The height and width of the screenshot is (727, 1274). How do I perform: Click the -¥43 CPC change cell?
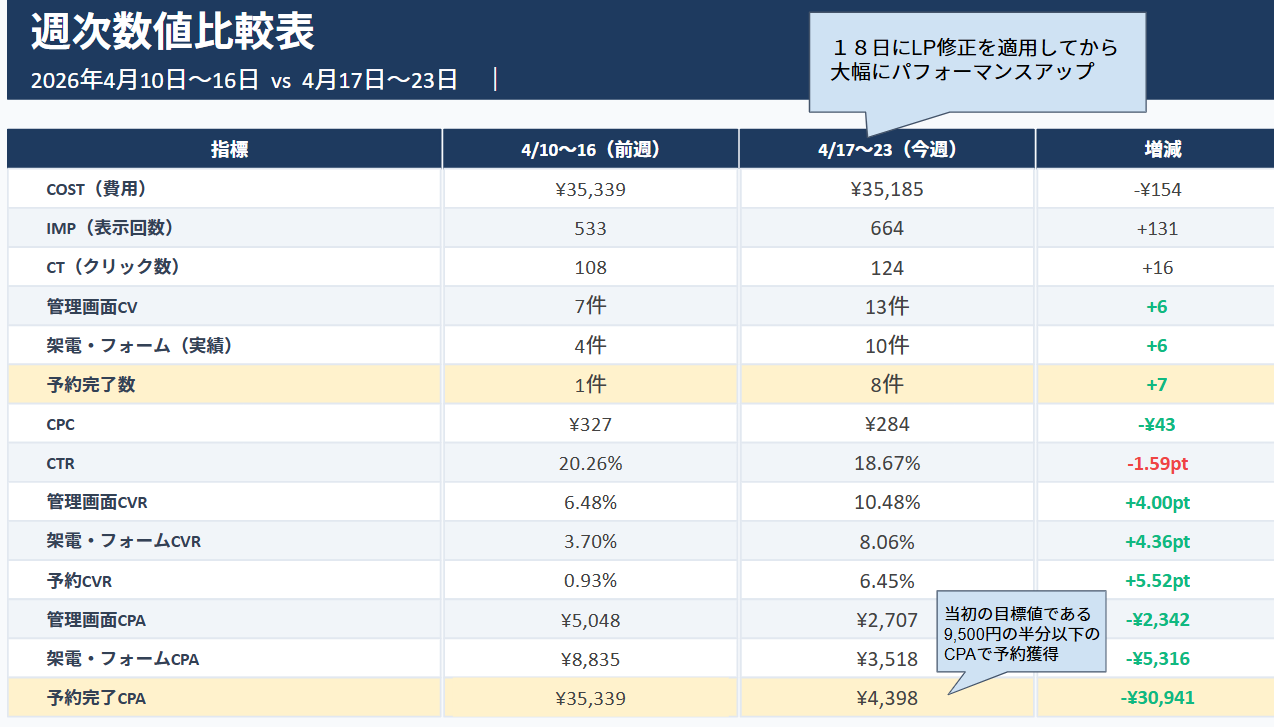(1157, 424)
